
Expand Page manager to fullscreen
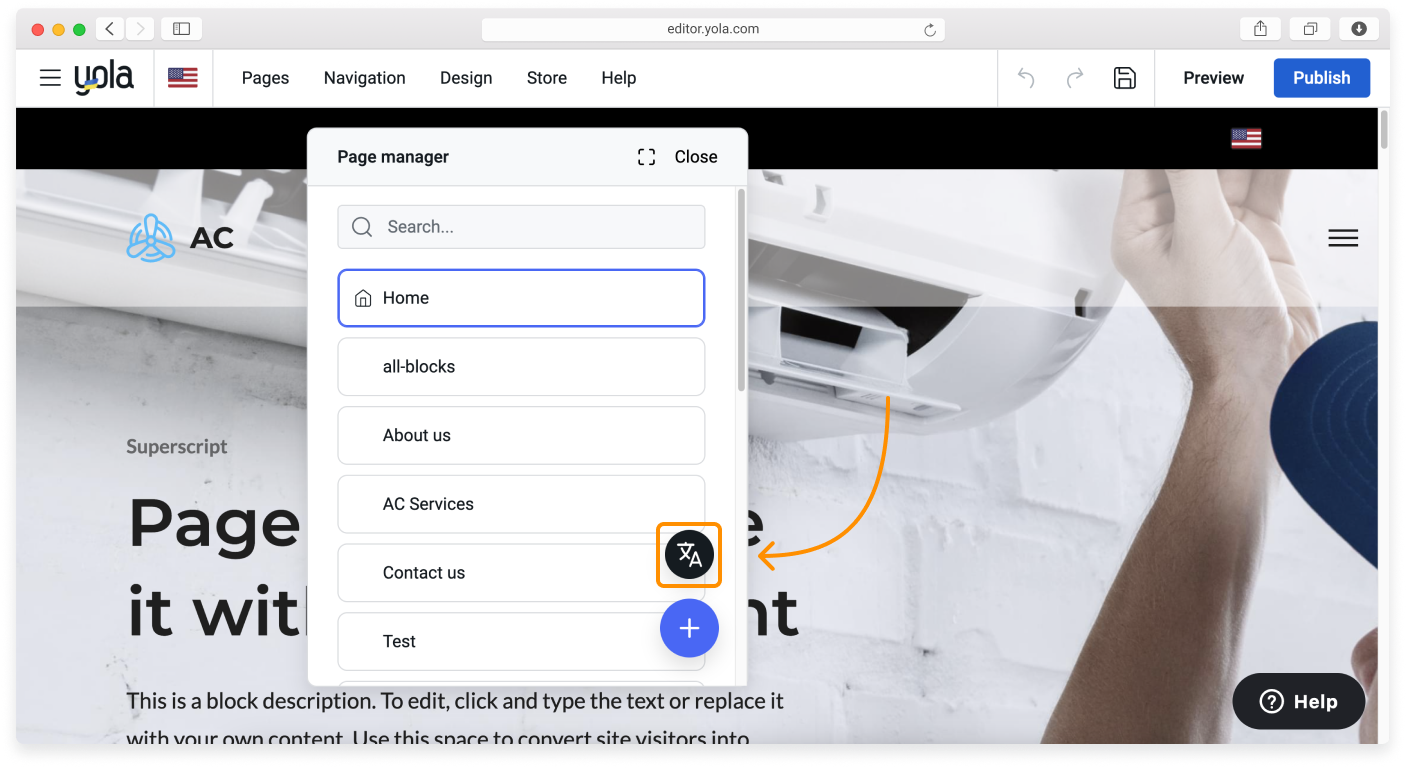[647, 157]
